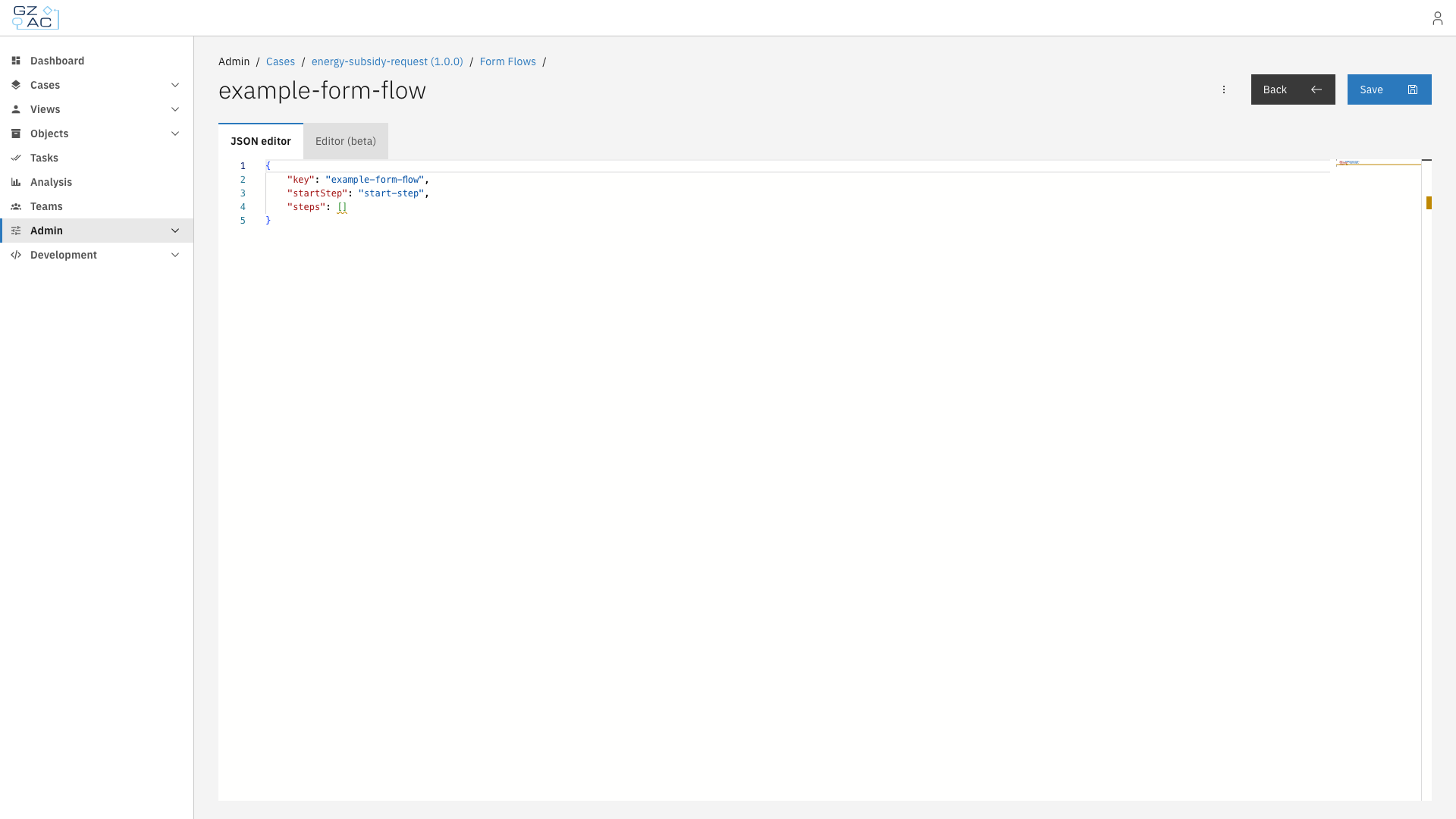Expand the Admin menu chevron

(x=175, y=231)
